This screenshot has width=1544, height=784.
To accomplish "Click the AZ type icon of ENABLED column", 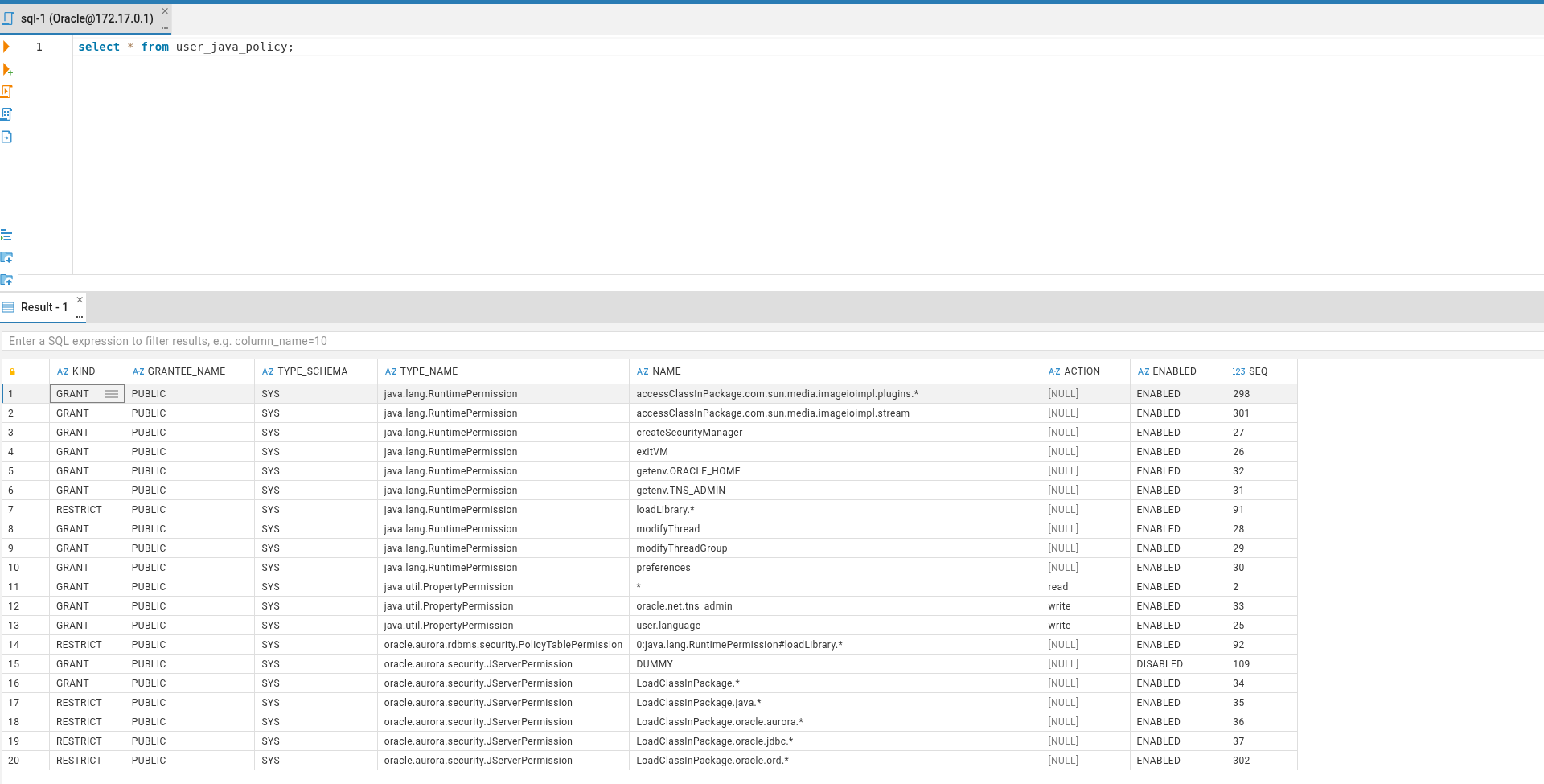I will click(x=1144, y=371).
